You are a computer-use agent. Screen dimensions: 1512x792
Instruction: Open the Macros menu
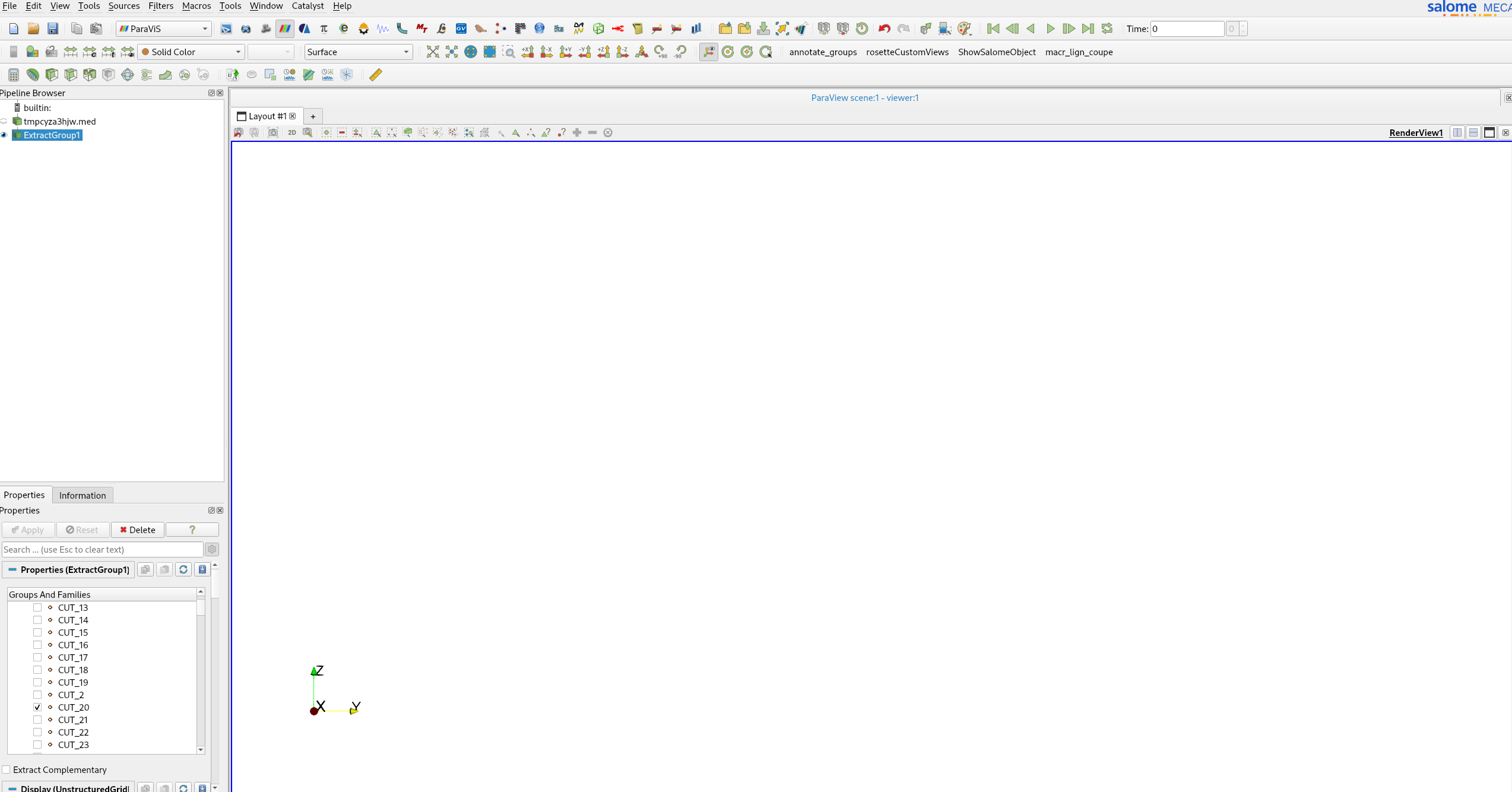click(196, 6)
